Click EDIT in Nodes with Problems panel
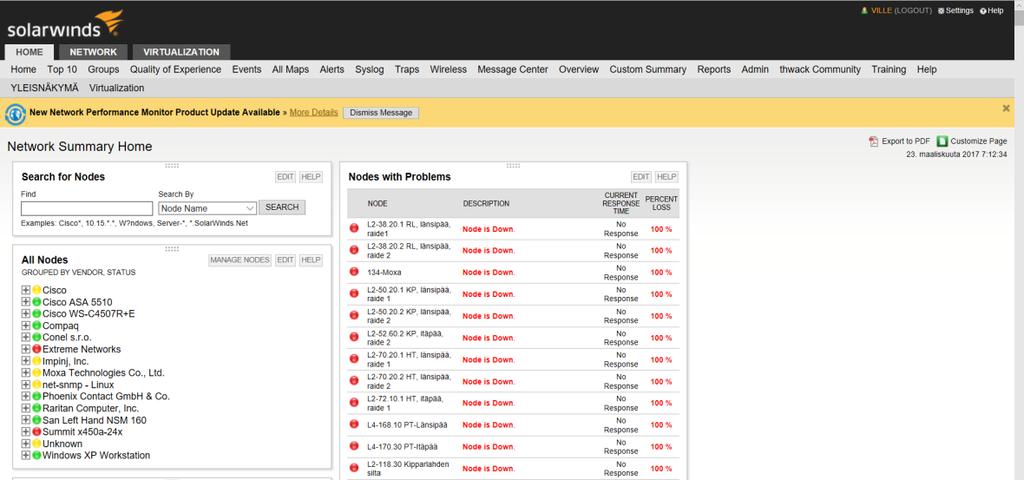 641,177
